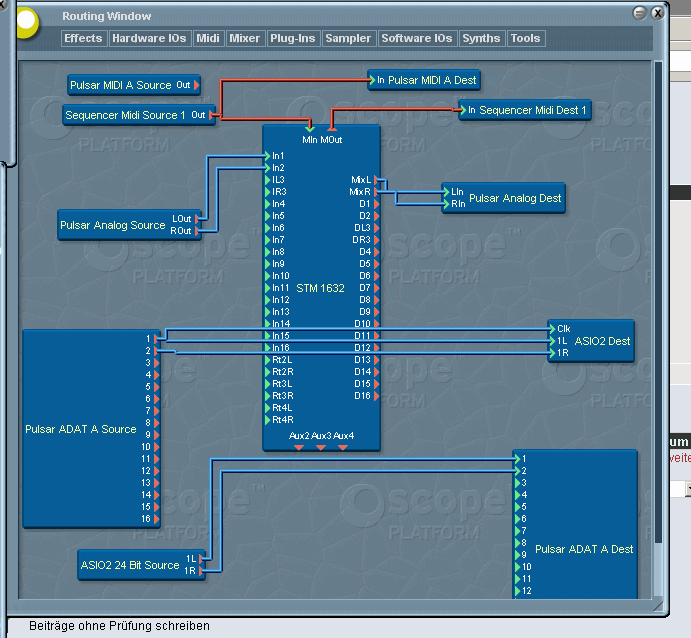Click the In port of Pulsar MIDI A Dest
This screenshot has height=638, width=691.
click(x=372, y=80)
